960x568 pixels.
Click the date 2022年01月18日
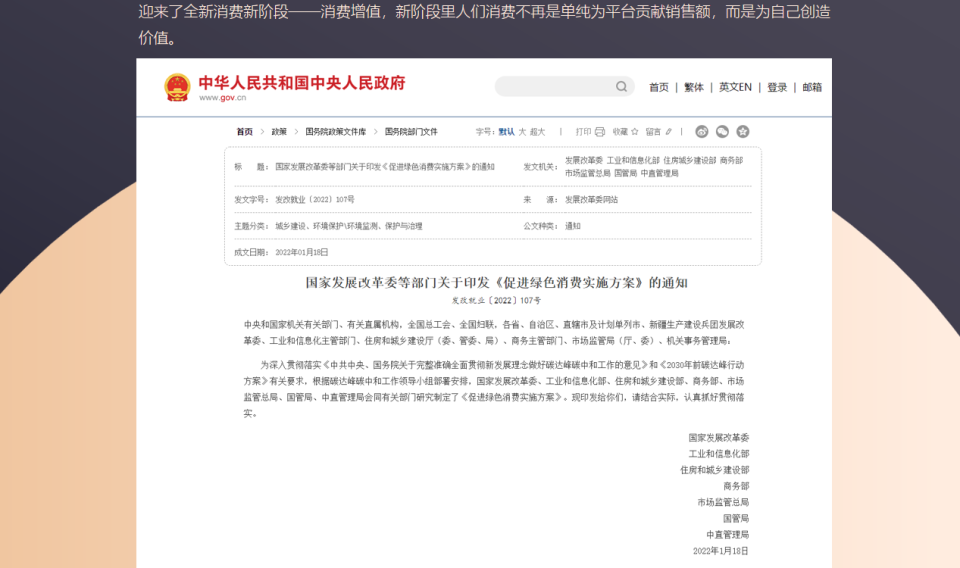(301, 252)
